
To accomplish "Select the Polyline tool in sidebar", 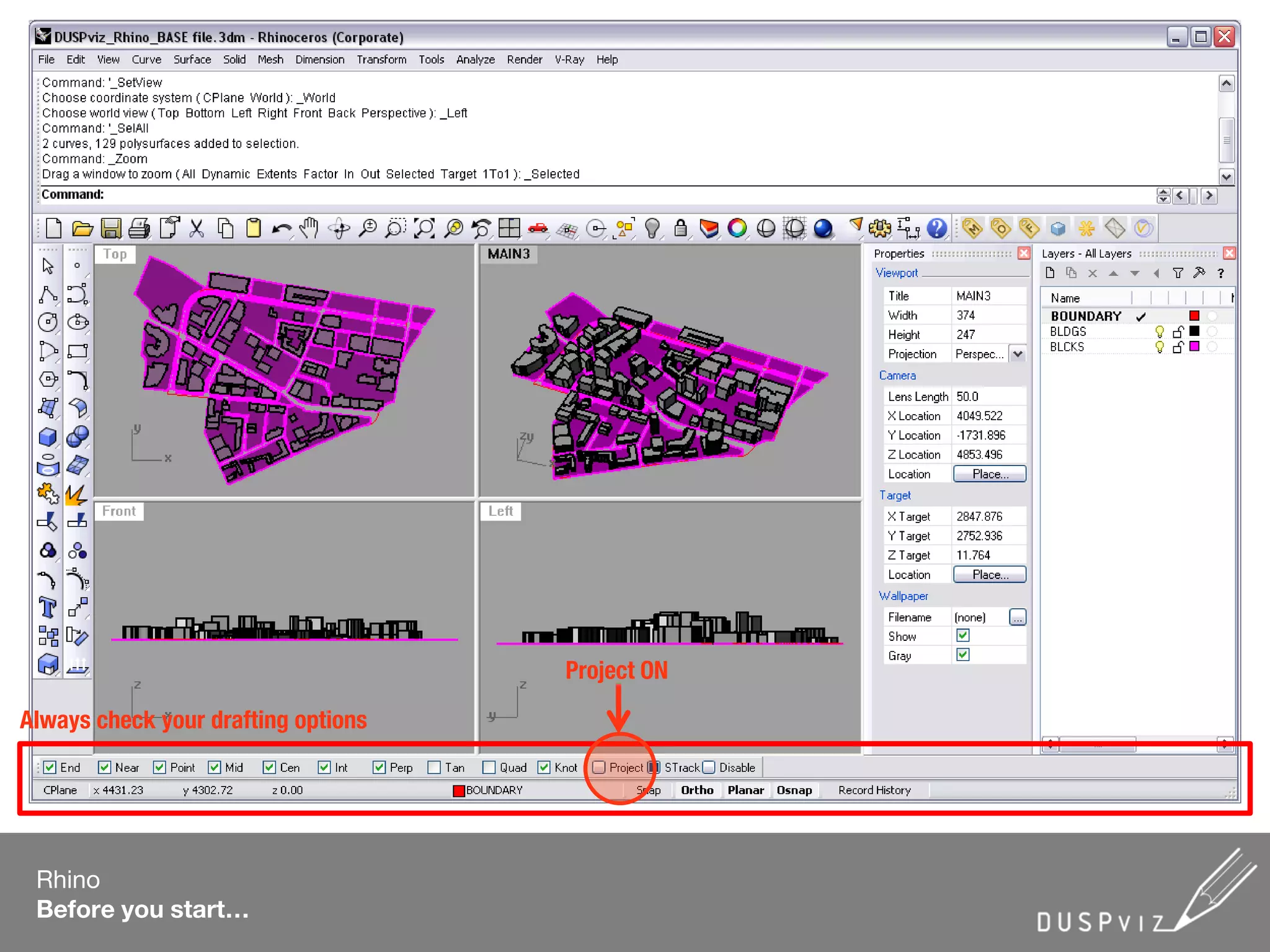I will 48,294.
